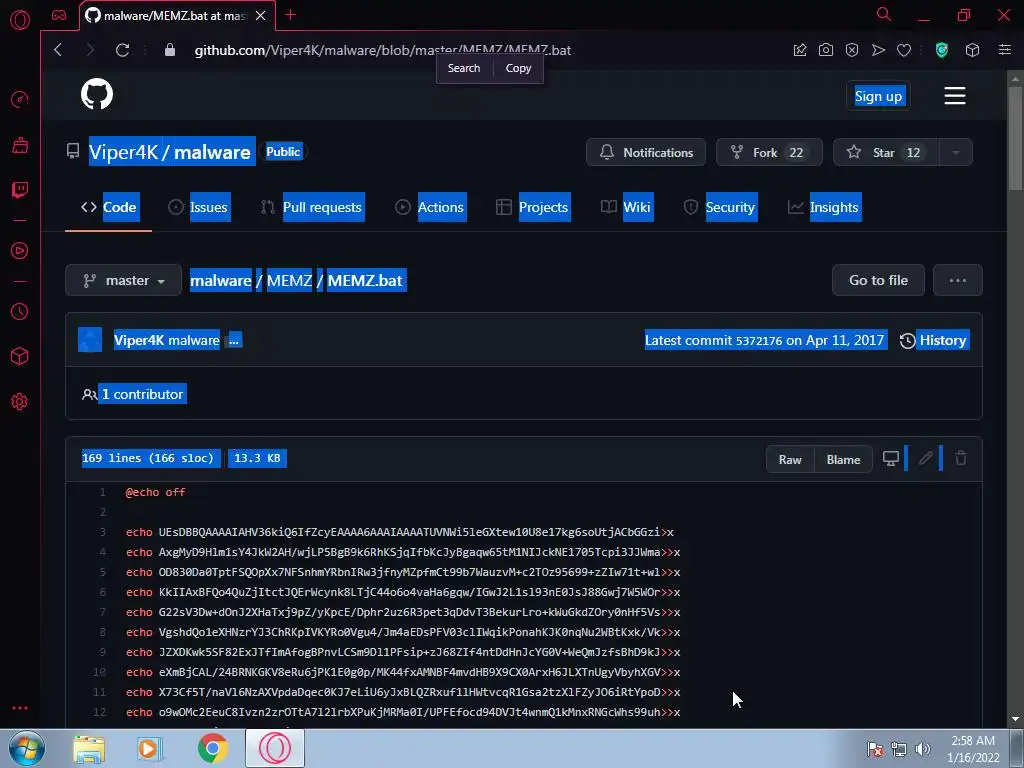
Task: Open the VPN shield badge icon
Action: pos(942,50)
